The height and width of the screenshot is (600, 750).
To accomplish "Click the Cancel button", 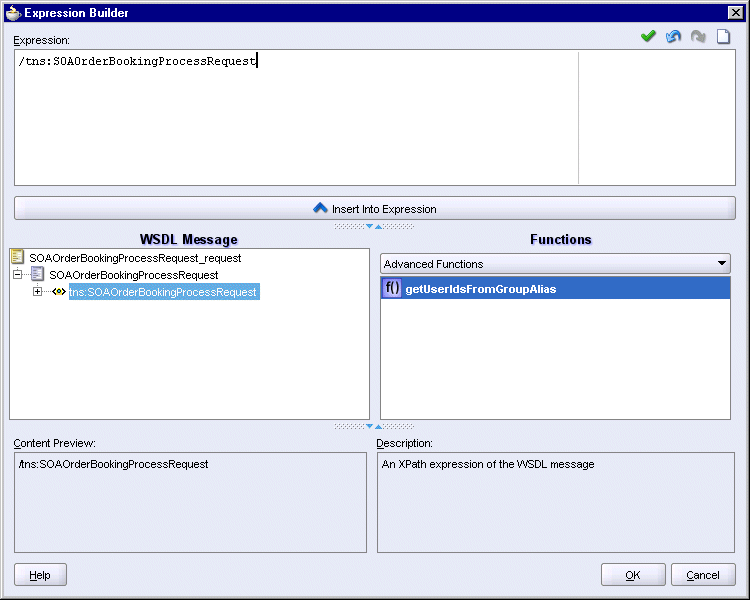I will tap(703, 575).
